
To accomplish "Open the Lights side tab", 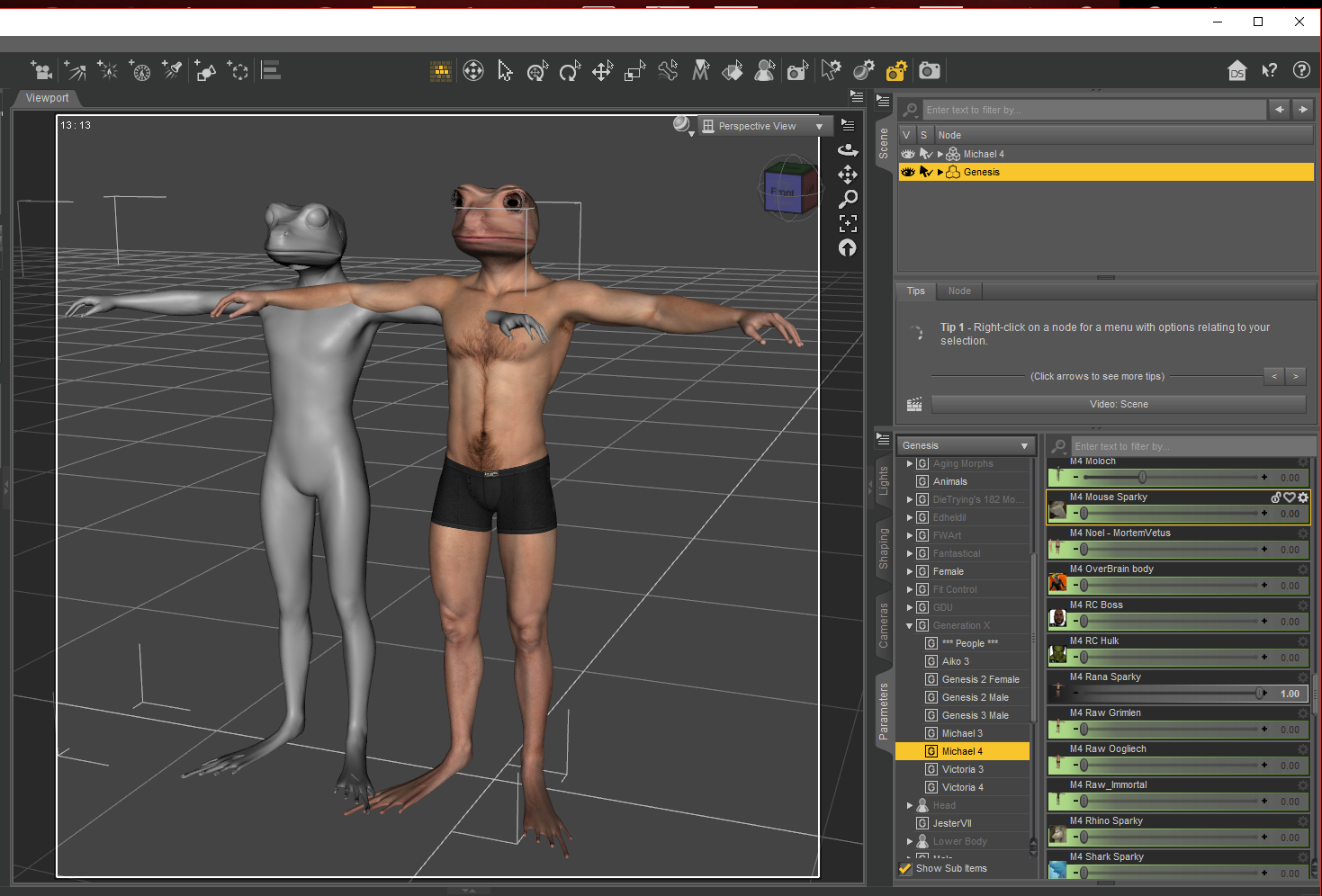I will (884, 480).
